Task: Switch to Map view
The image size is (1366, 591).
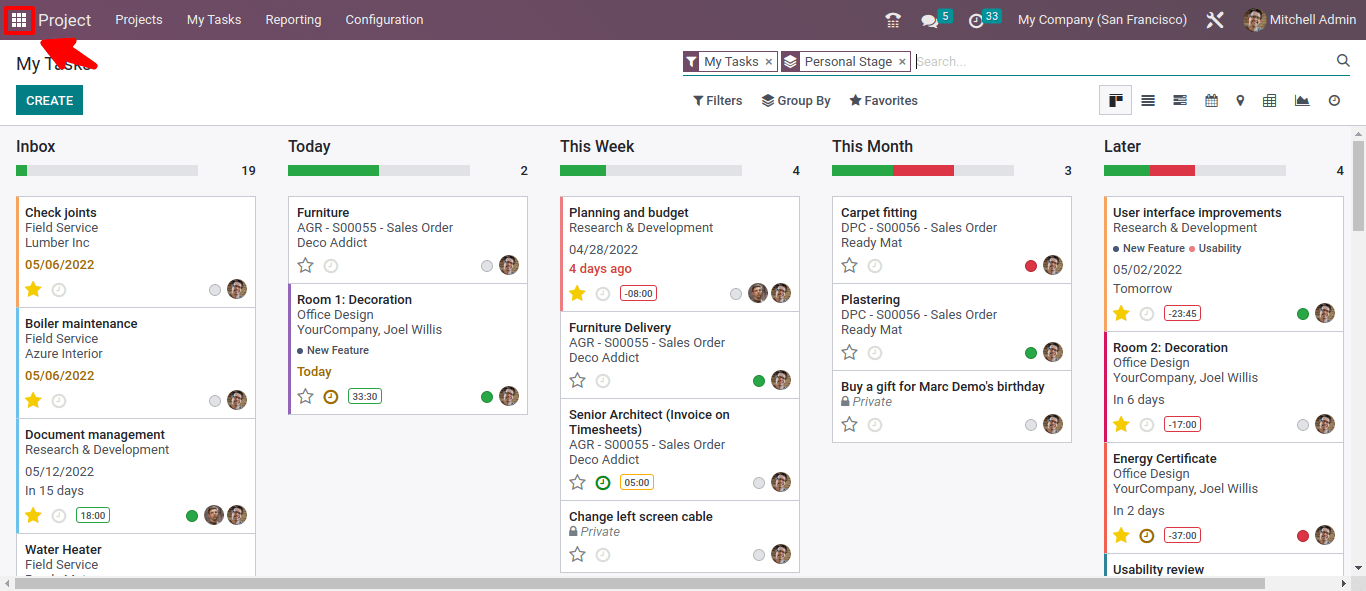Action: pyautogui.click(x=1240, y=100)
